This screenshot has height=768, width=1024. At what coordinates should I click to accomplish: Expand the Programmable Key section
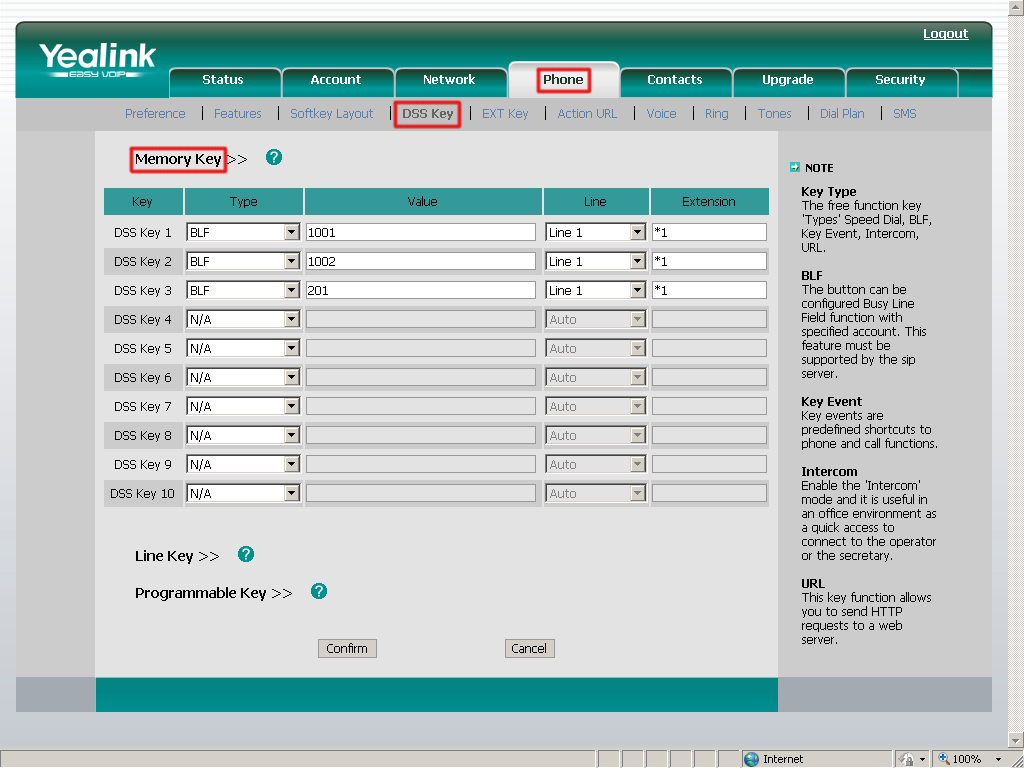pos(214,593)
